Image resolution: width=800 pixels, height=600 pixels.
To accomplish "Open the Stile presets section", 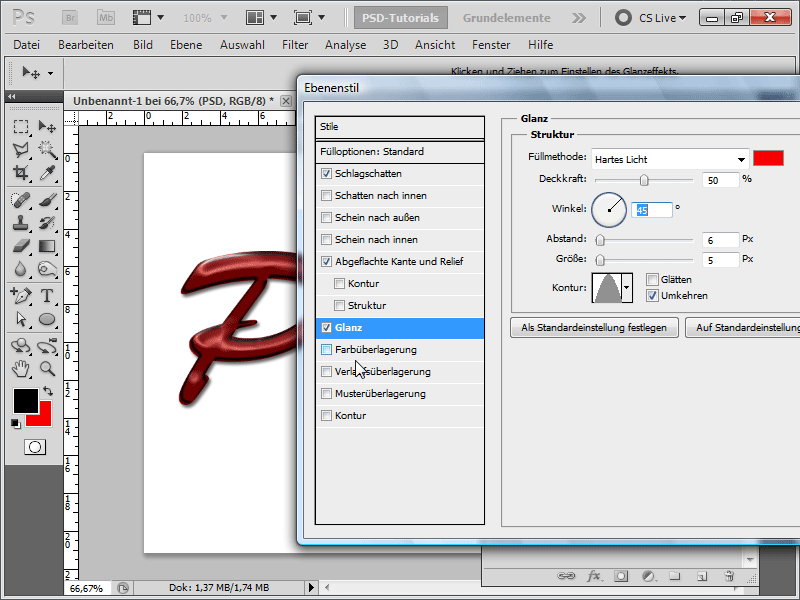I will [x=399, y=127].
